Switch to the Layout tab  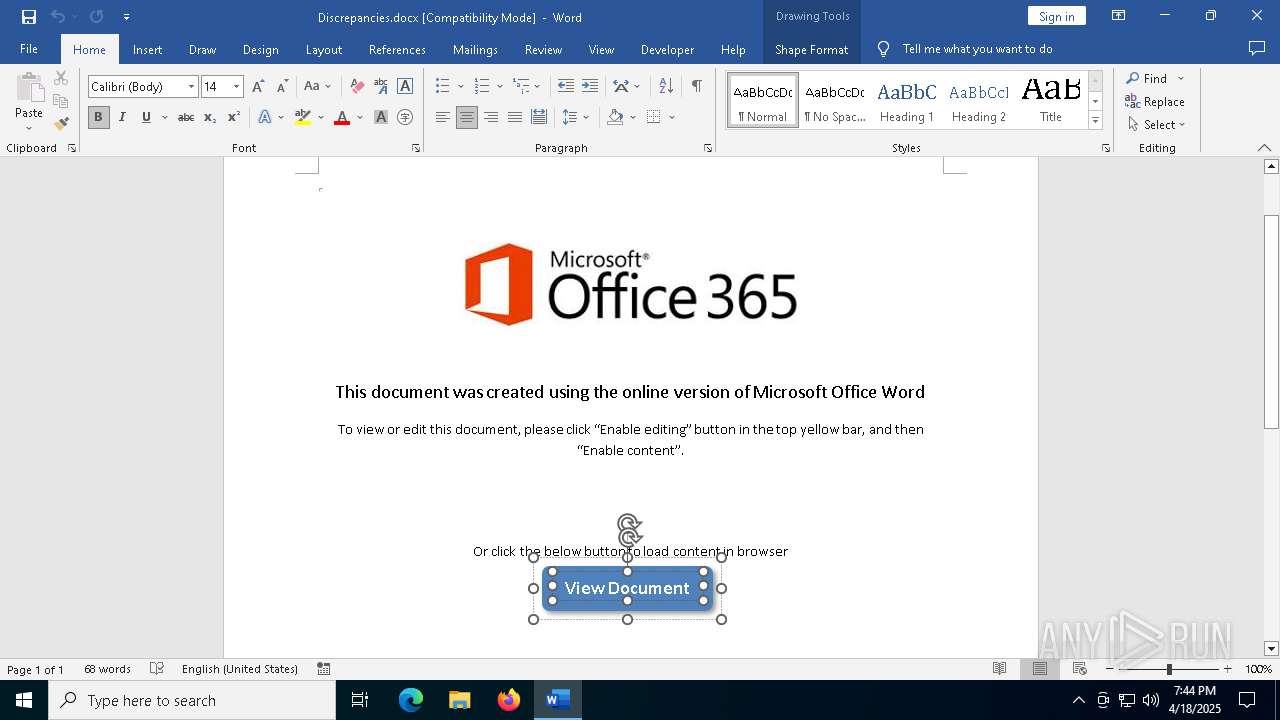coord(323,49)
